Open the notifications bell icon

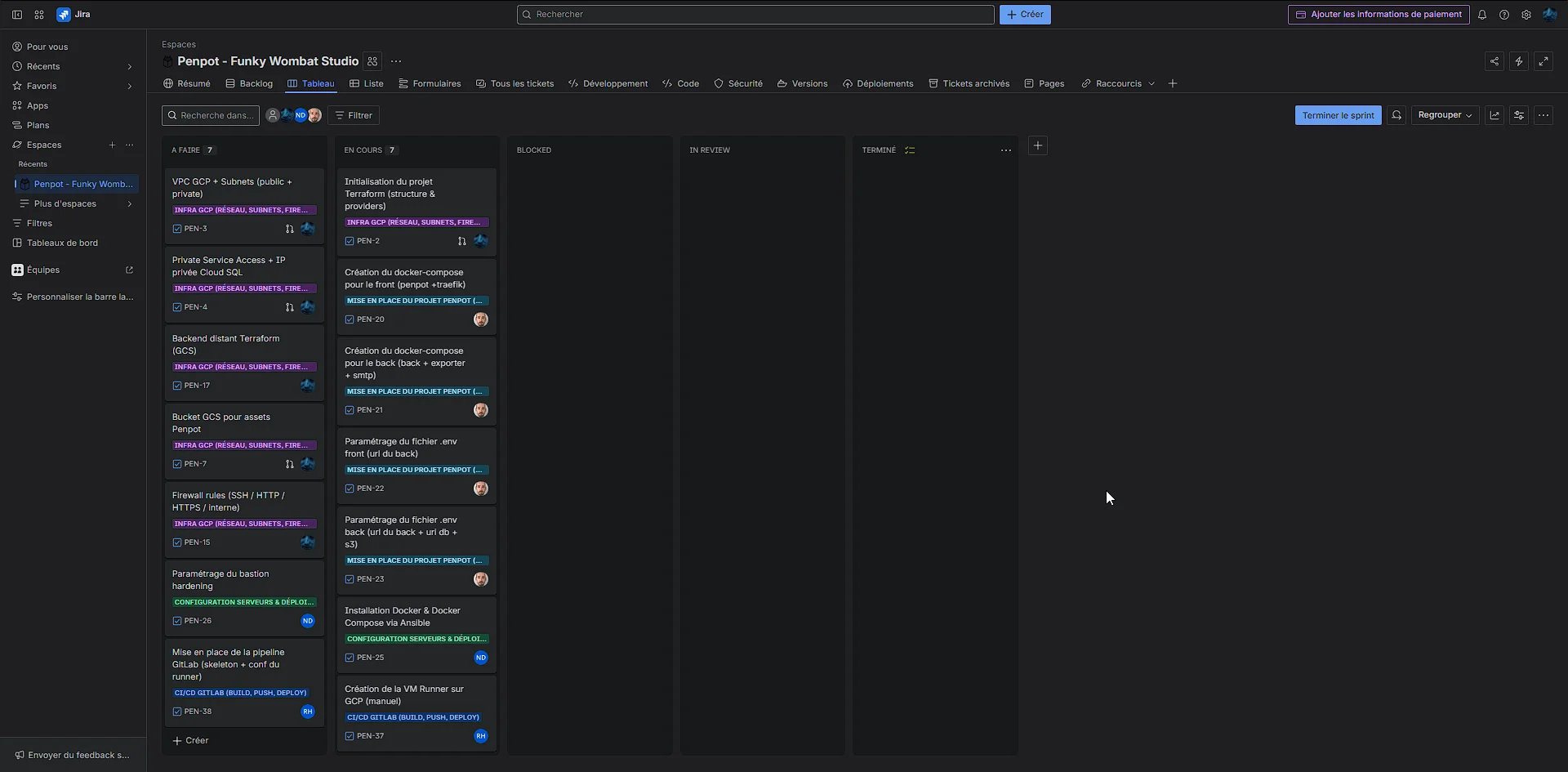click(x=1482, y=14)
